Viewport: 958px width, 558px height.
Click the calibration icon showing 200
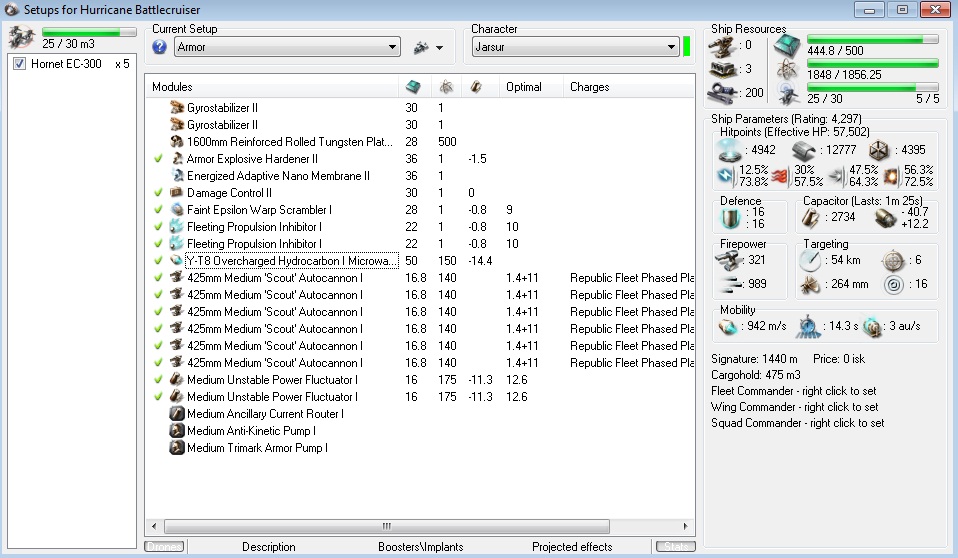[x=723, y=93]
